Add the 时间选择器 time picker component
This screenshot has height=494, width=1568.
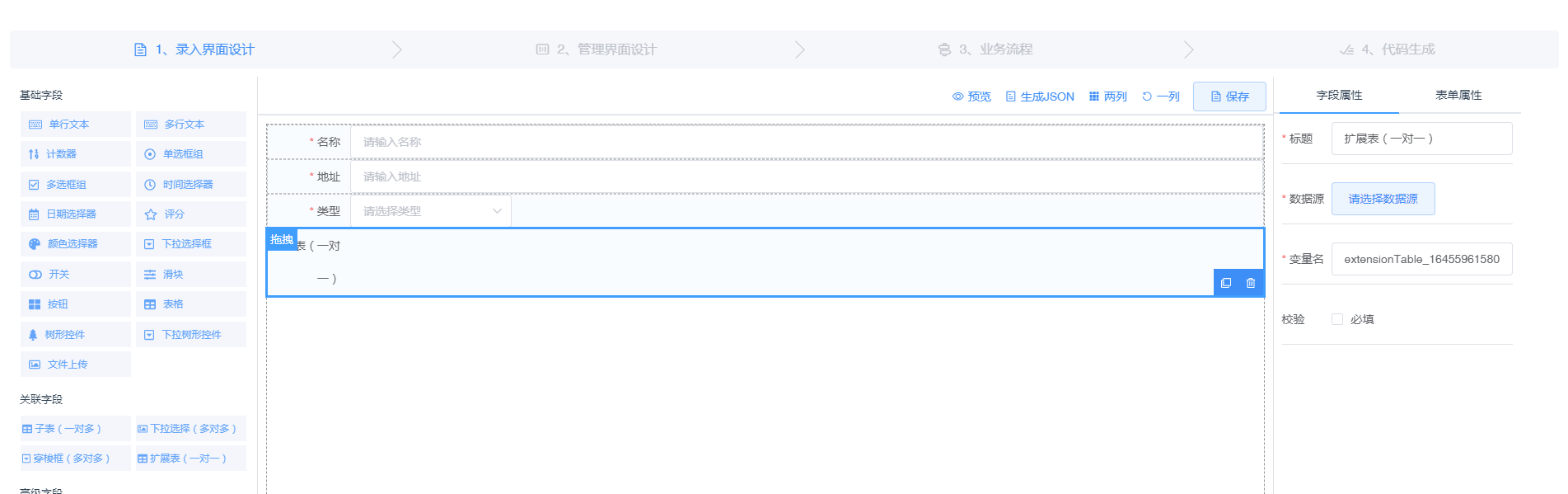191,185
